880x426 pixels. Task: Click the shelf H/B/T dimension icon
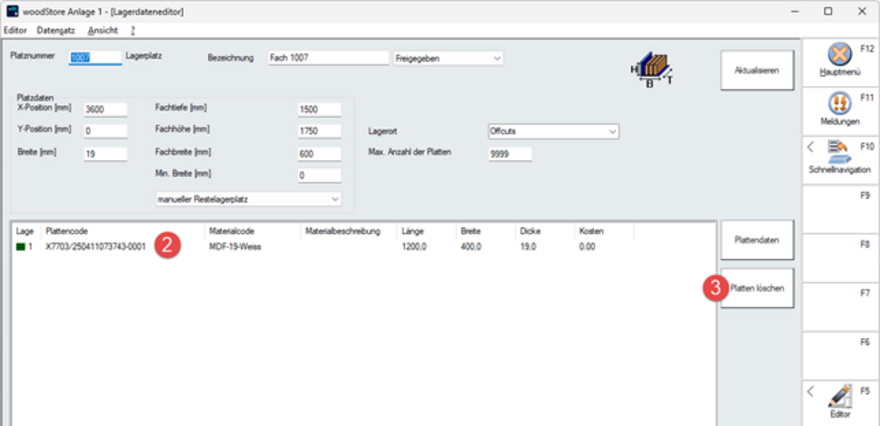[x=651, y=70]
